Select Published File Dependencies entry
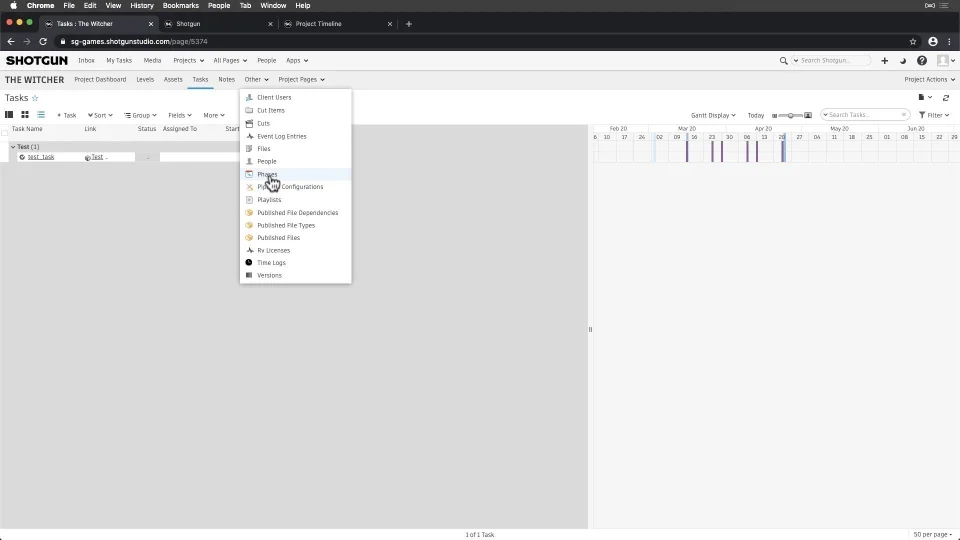960x540 pixels. [x=298, y=212]
